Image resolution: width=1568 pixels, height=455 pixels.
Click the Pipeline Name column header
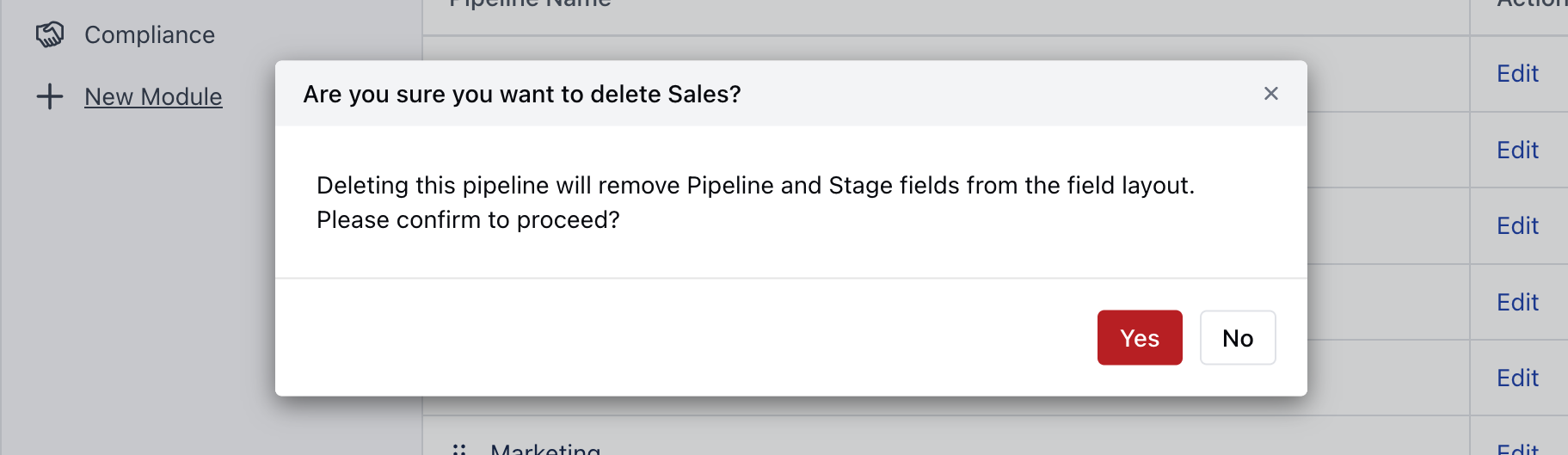click(530, 4)
